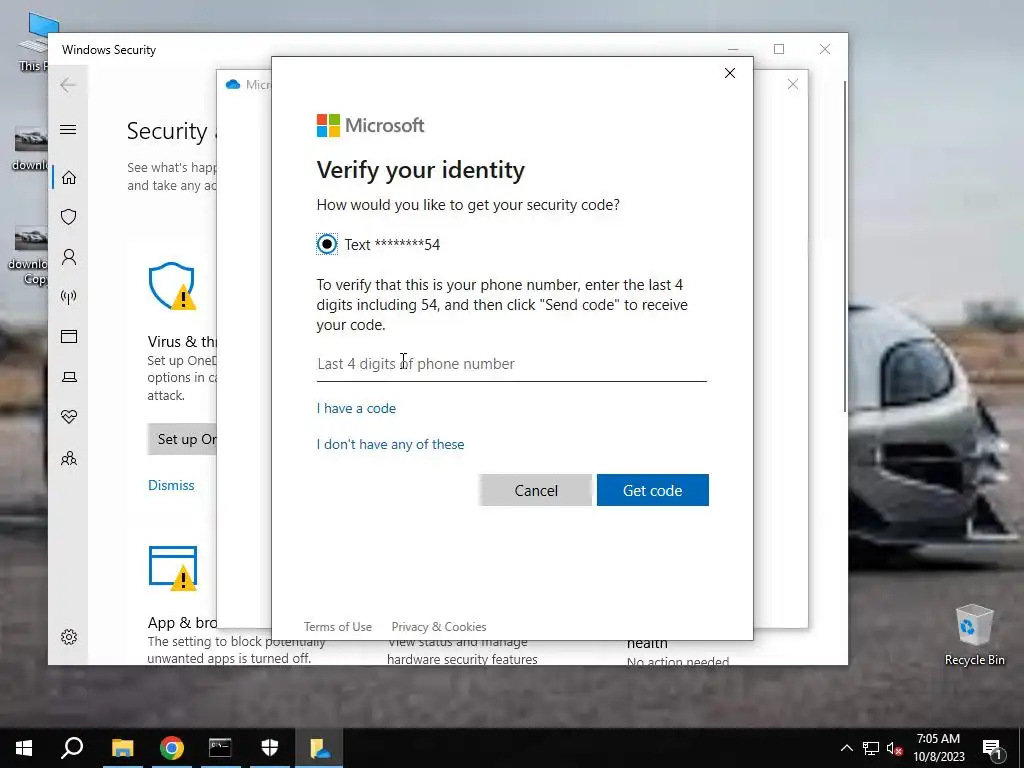Open the notification center icon

(992, 748)
